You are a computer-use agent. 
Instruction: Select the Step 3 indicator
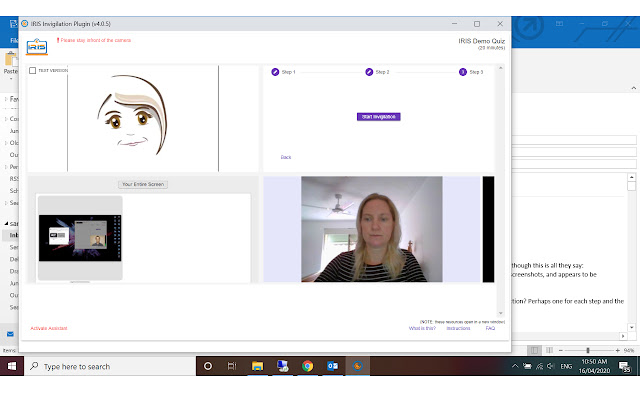(x=471, y=72)
